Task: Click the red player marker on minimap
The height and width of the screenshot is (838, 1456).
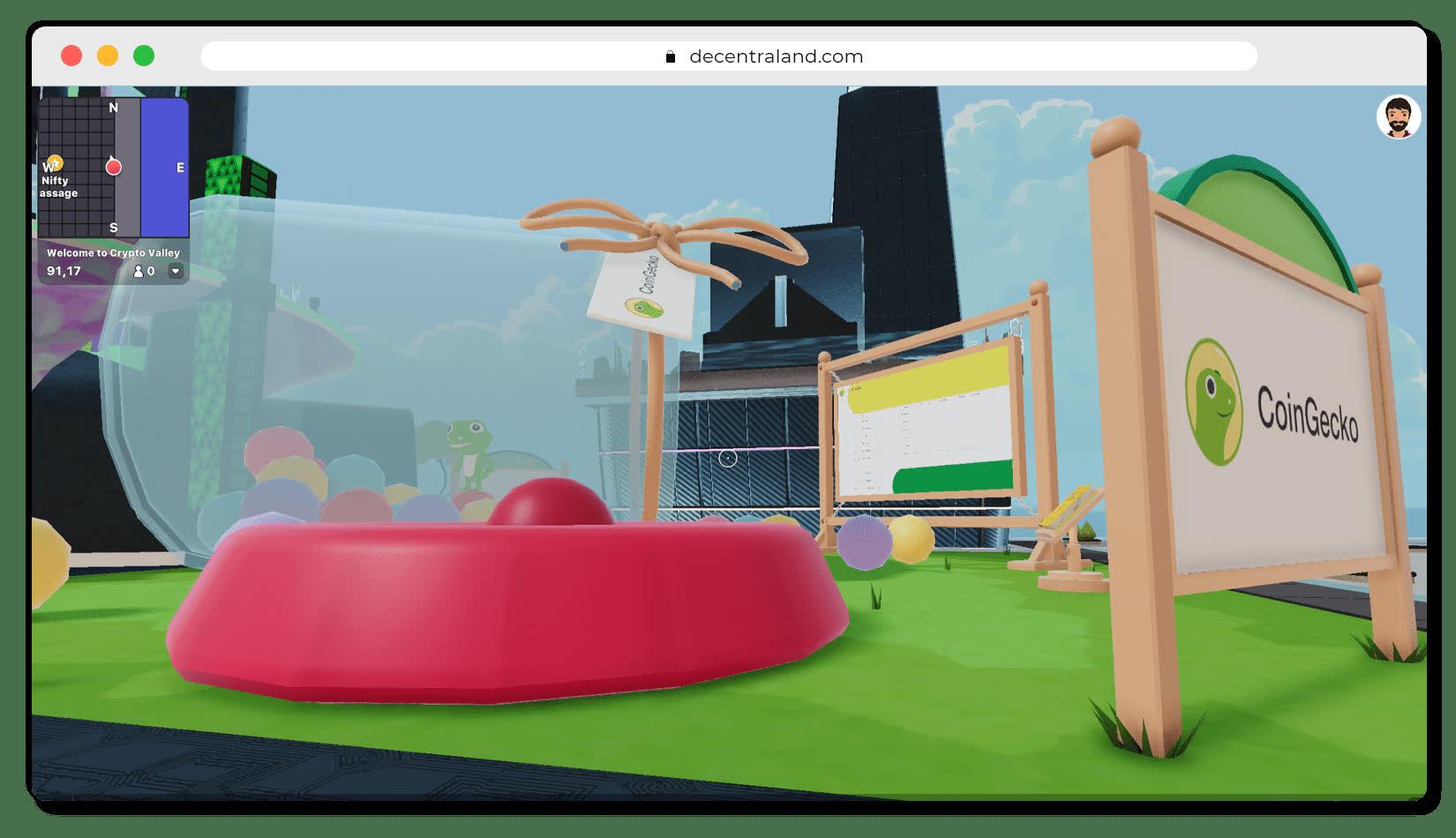Action: pos(113,166)
